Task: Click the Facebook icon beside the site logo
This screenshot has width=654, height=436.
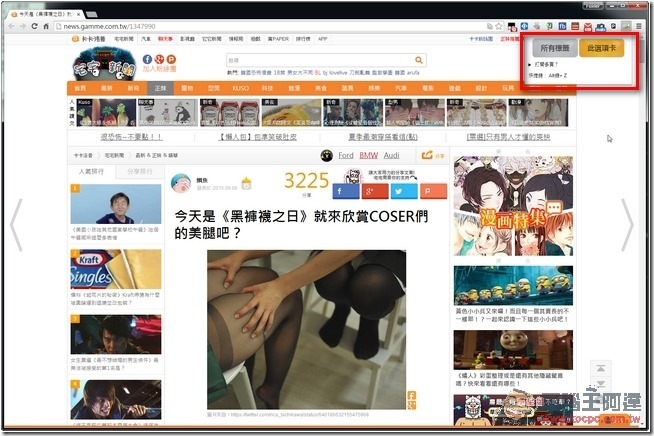Action: [x=147, y=59]
